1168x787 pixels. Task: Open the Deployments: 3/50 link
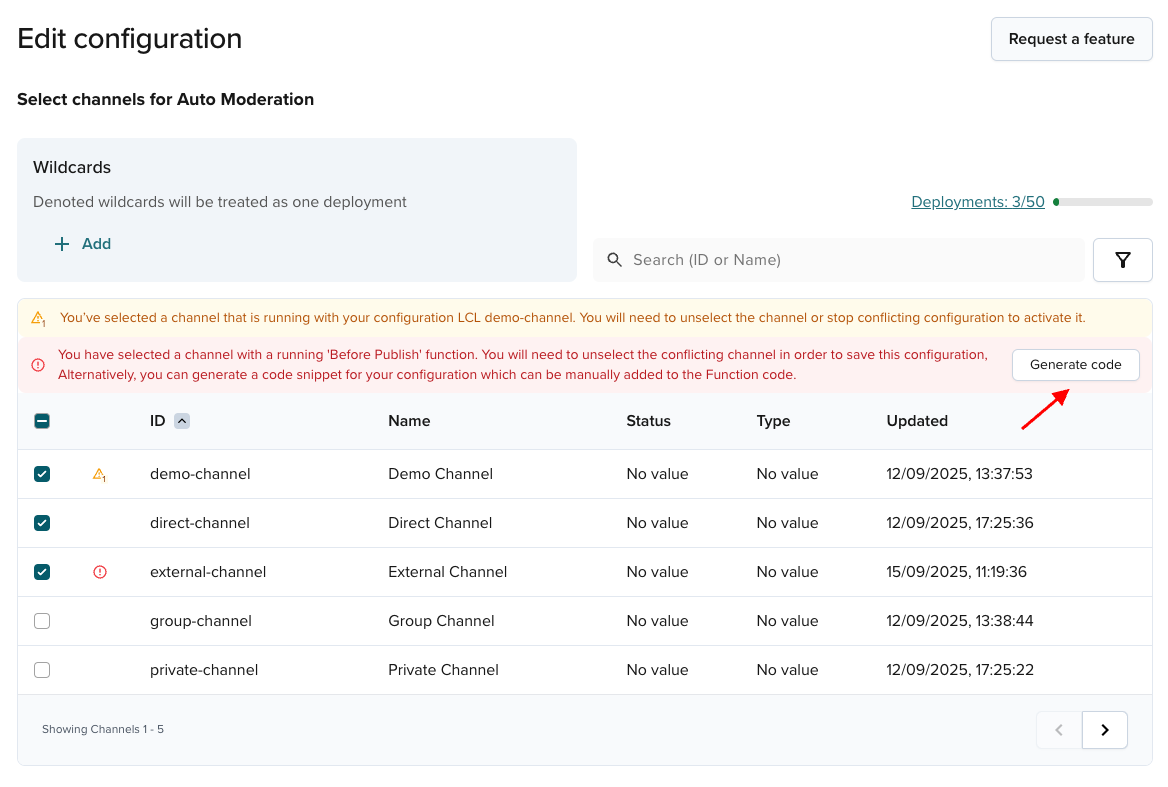tap(977, 202)
